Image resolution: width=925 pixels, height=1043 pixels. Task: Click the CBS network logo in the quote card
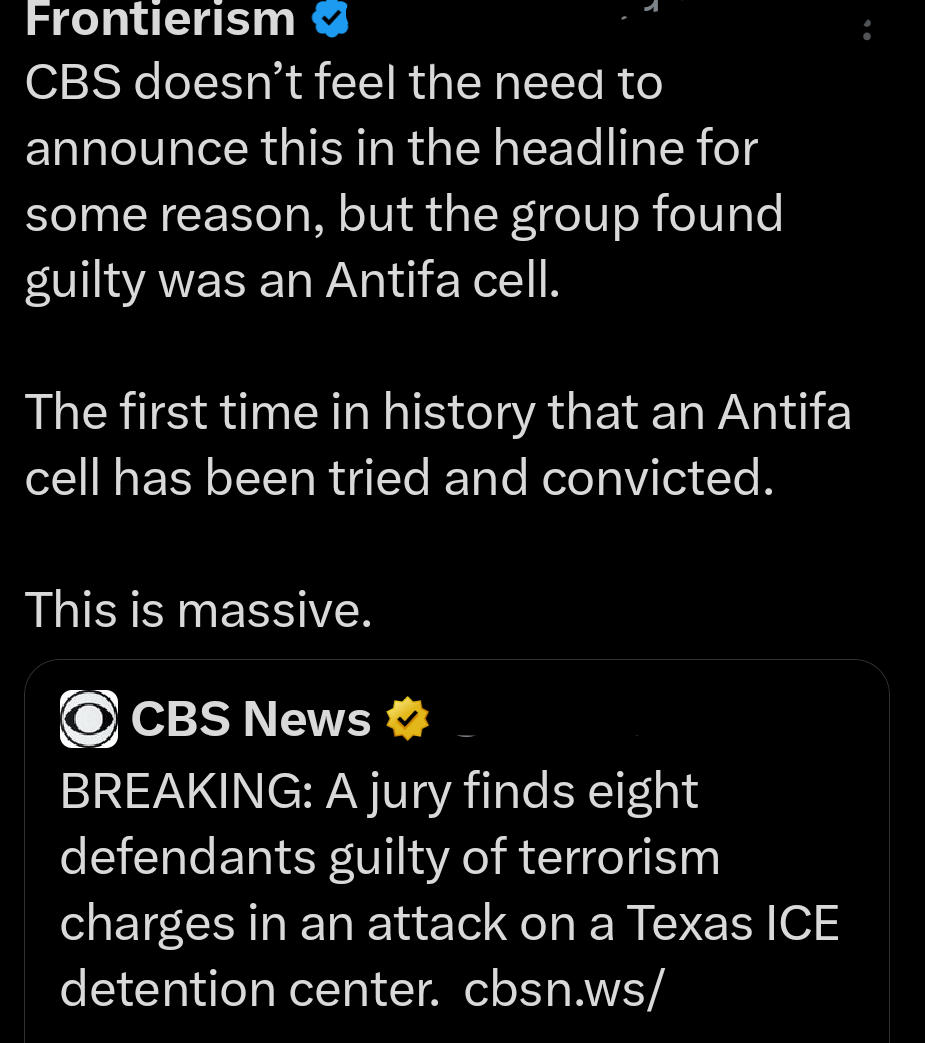[x=89, y=718]
